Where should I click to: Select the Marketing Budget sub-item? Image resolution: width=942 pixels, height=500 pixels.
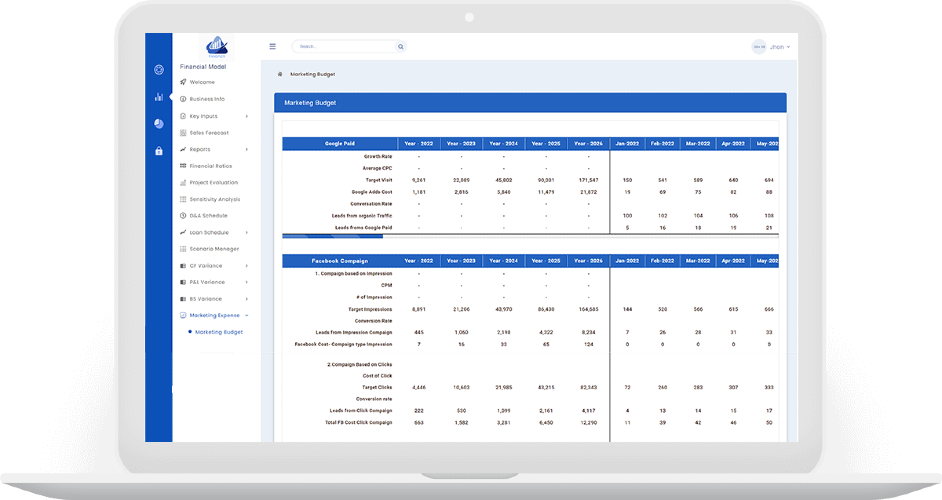pyautogui.click(x=219, y=332)
